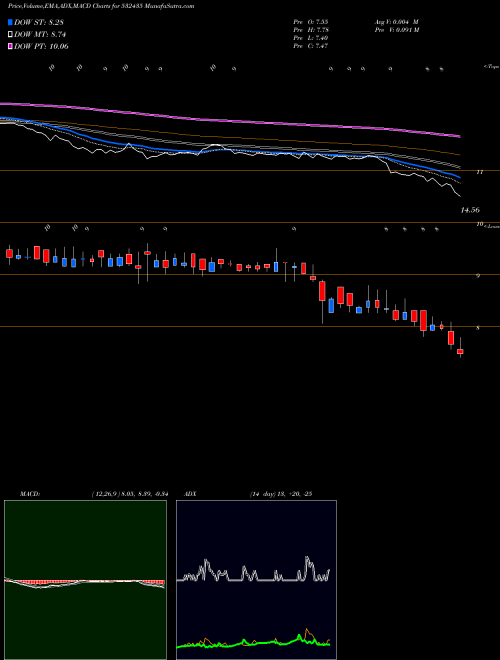Select the 'DOW PT: 10.06' legend text
Screen dimensions: 500x660
41,46
